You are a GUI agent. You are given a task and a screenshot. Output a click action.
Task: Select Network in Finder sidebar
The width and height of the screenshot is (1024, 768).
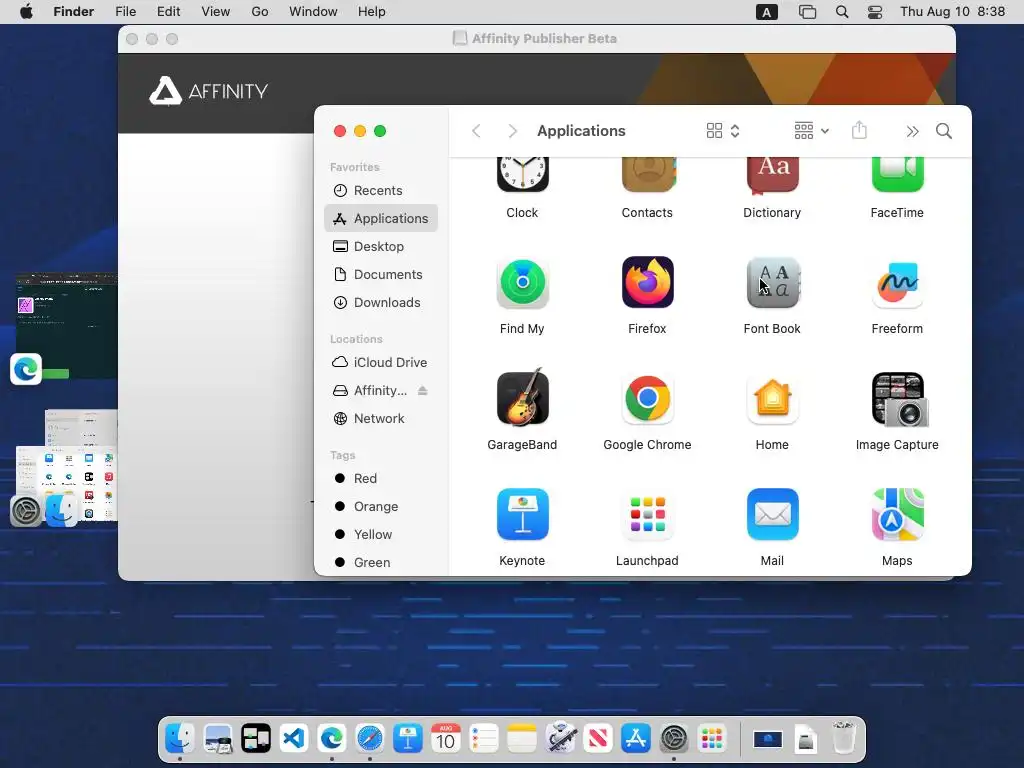381,419
